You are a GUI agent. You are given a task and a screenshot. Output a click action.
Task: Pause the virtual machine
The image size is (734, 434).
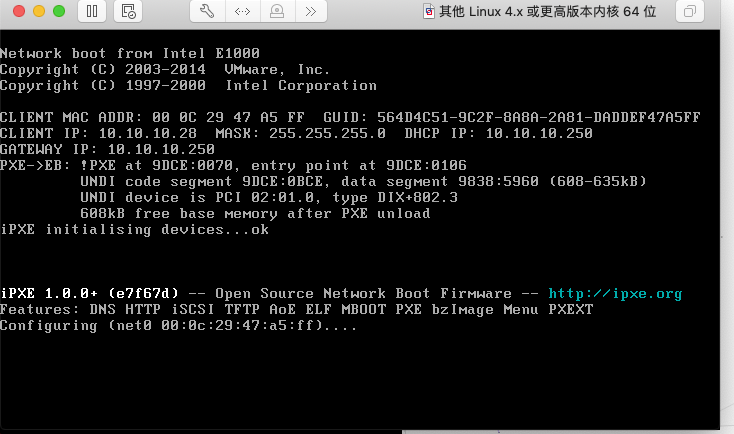(92, 11)
